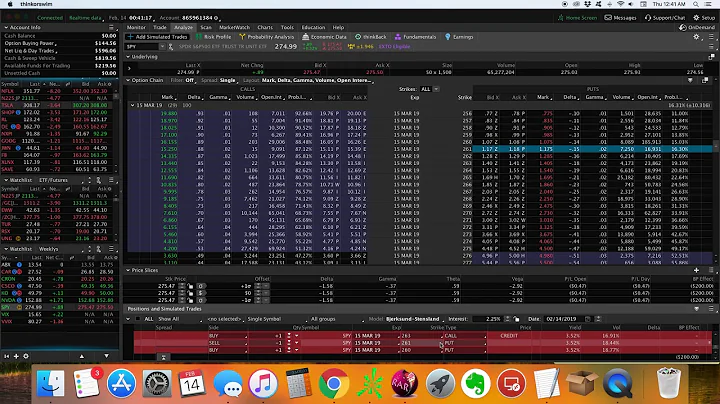Collapse the Underlying section
The width and height of the screenshot is (720, 404).
[128, 57]
